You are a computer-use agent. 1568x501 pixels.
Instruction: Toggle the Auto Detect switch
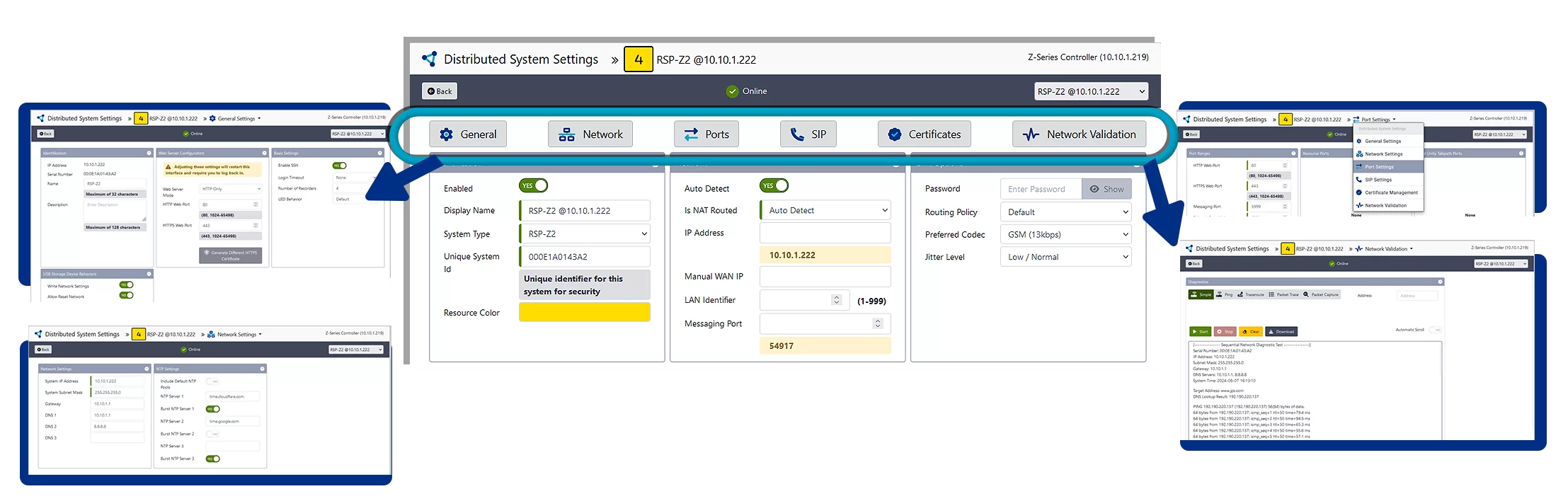tap(774, 185)
